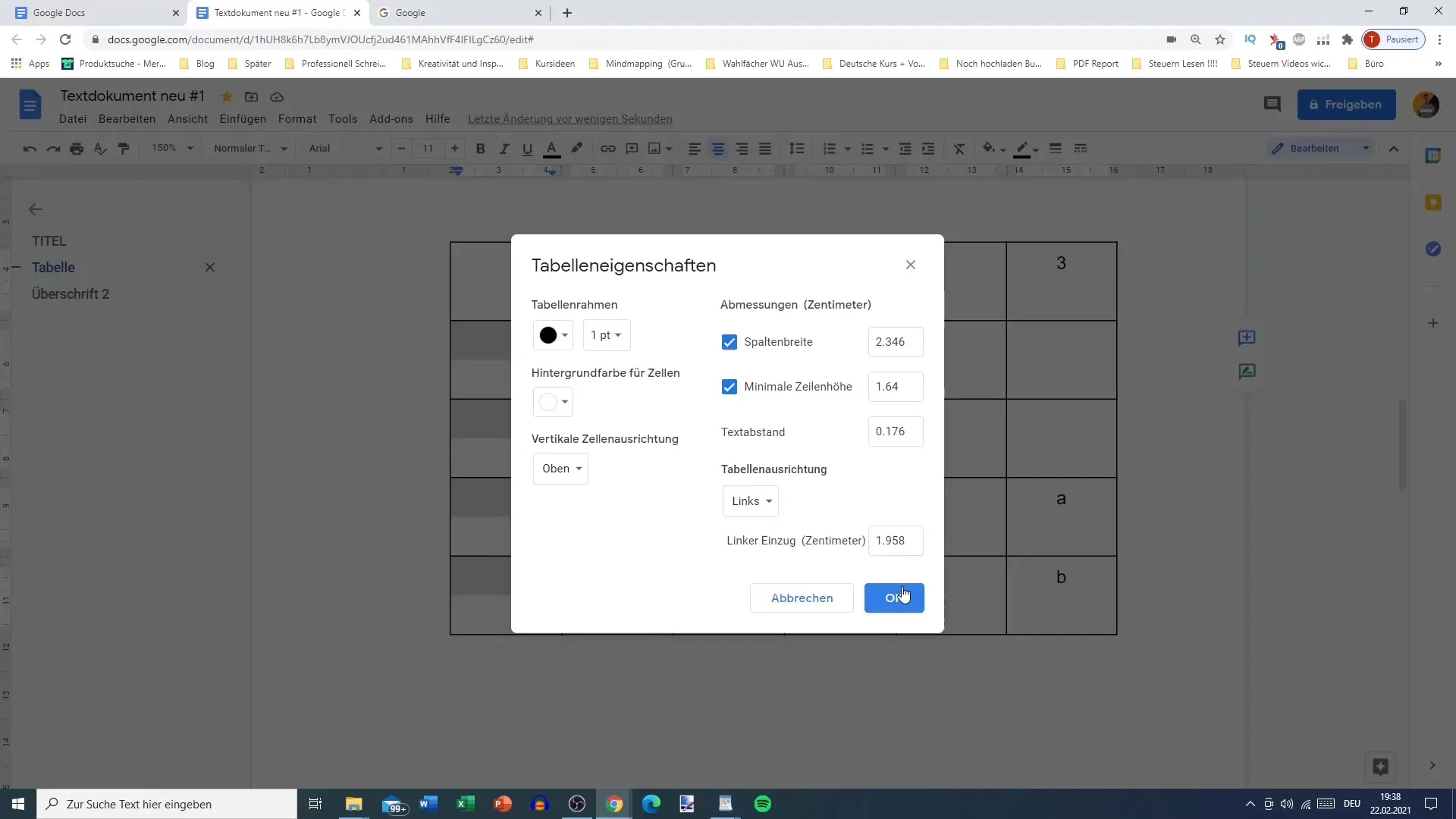
Task: Expand the Tabellenrahmen border width dropdown
Action: coord(607,335)
